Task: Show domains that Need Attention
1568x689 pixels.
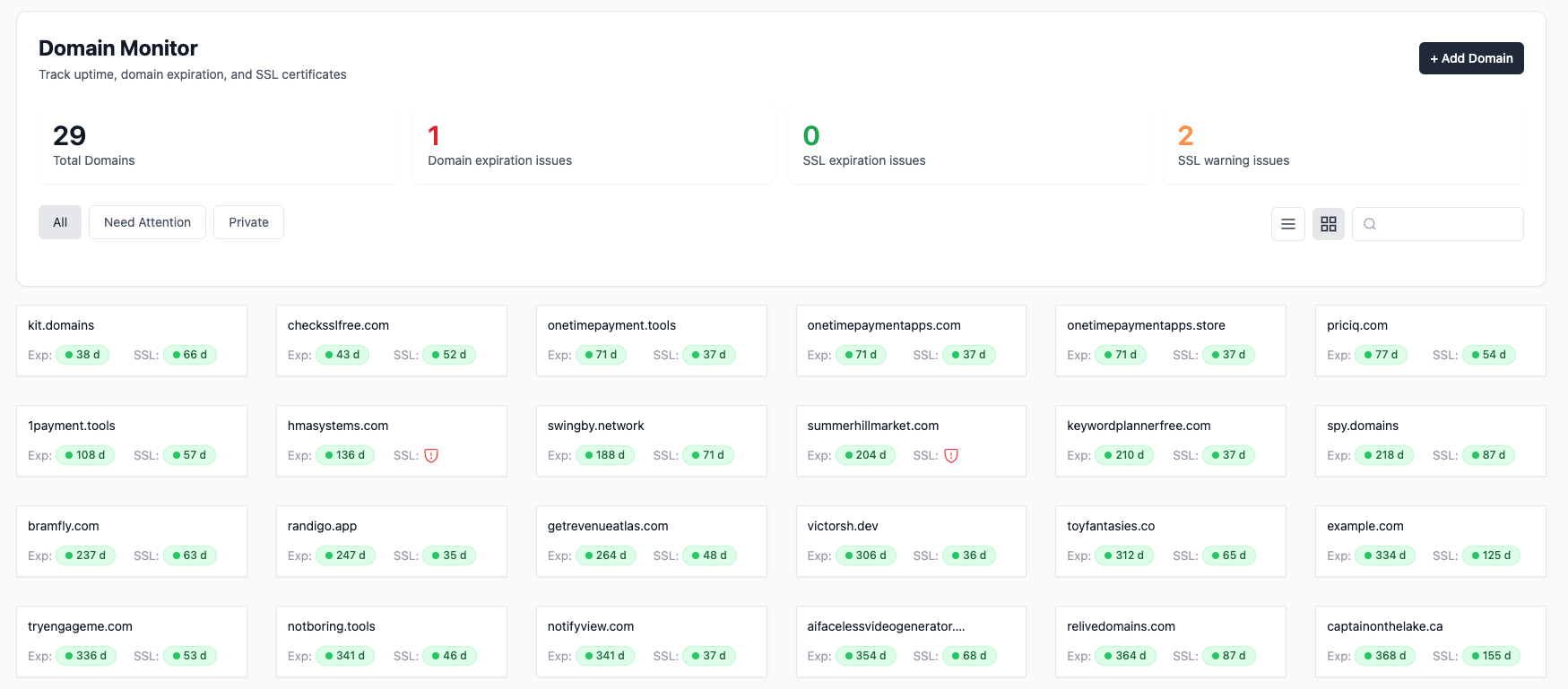Action: pyautogui.click(x=147, y=222)
